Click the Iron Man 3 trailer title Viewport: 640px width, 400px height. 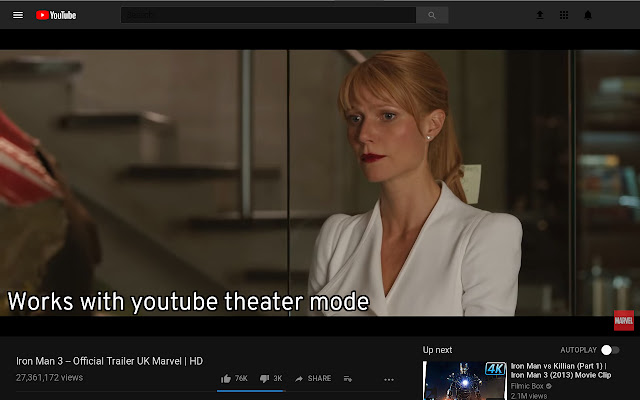click(110, 361)
